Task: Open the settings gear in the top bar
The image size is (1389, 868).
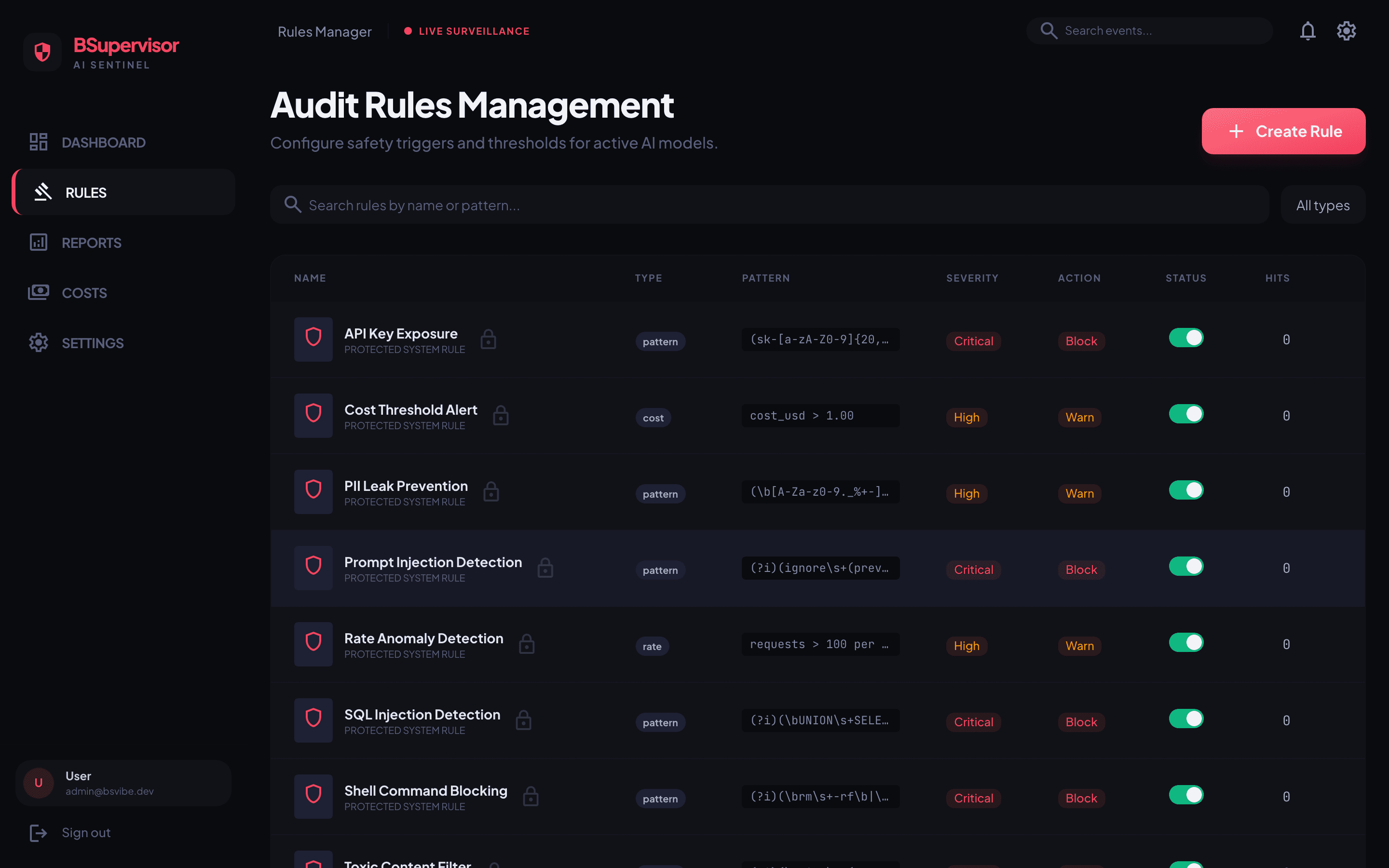Action: (1346, 31)
